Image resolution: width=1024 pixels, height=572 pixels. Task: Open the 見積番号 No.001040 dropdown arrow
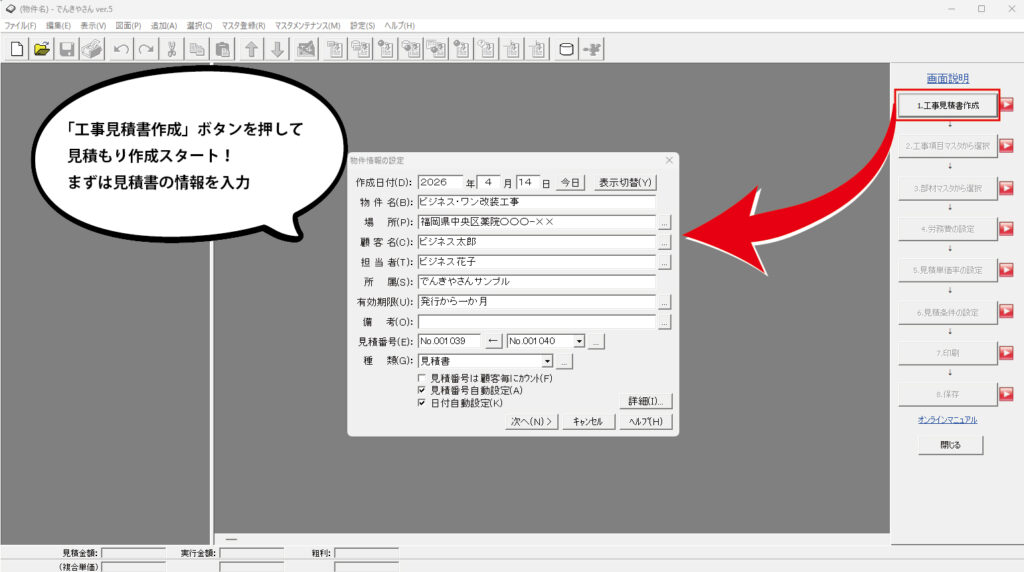579,342
